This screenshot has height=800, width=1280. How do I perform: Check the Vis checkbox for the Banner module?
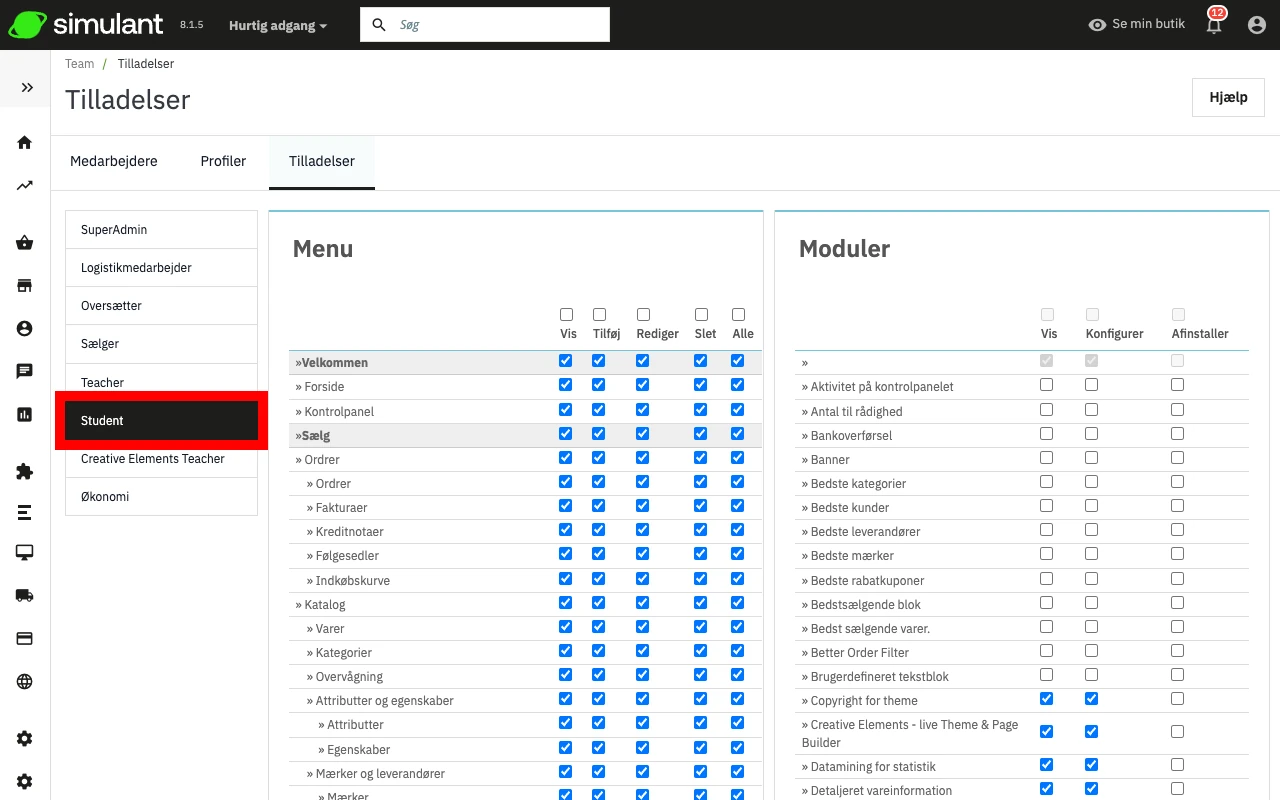click(x=1046, y=458)
